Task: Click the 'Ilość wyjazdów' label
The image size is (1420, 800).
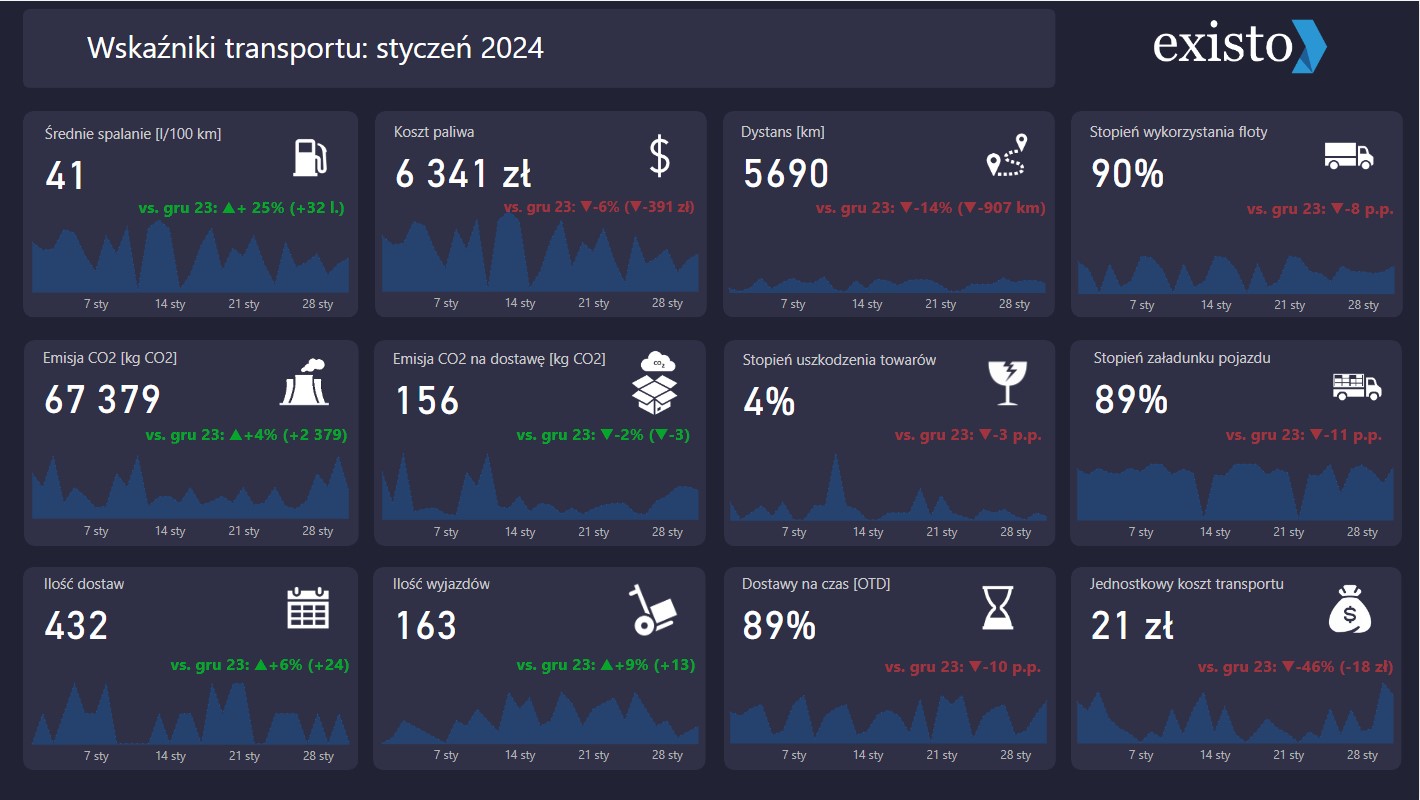Action: click(x=441, y=584)
